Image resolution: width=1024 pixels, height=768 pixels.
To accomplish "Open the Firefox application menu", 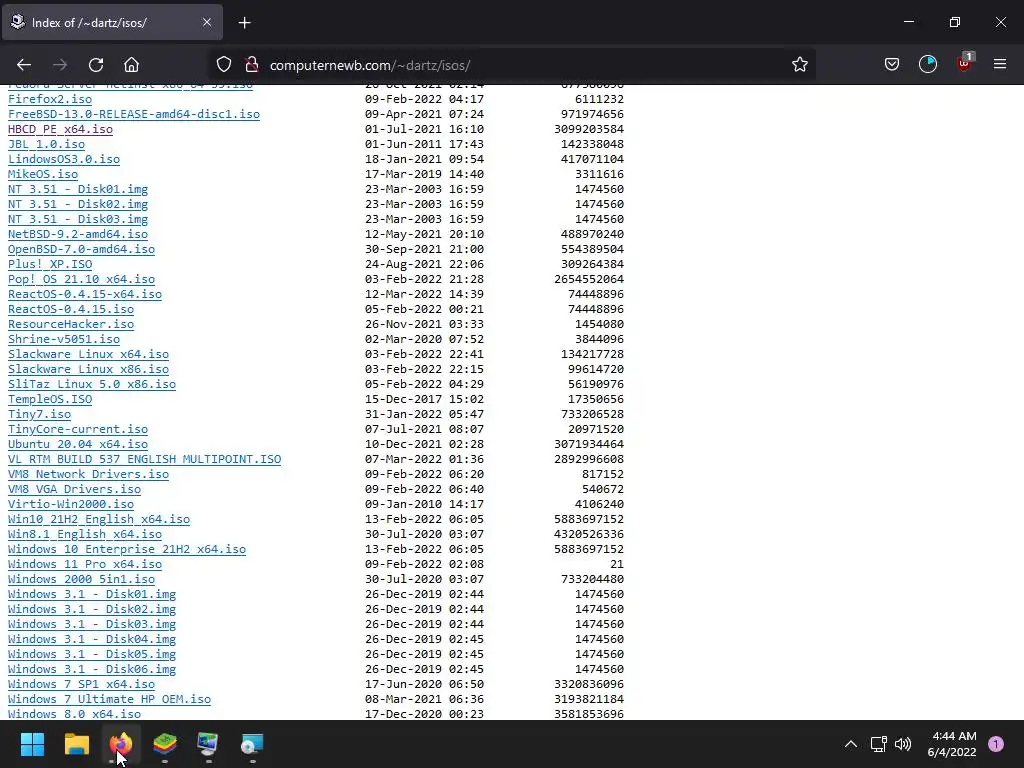I will coord(1000,64).
